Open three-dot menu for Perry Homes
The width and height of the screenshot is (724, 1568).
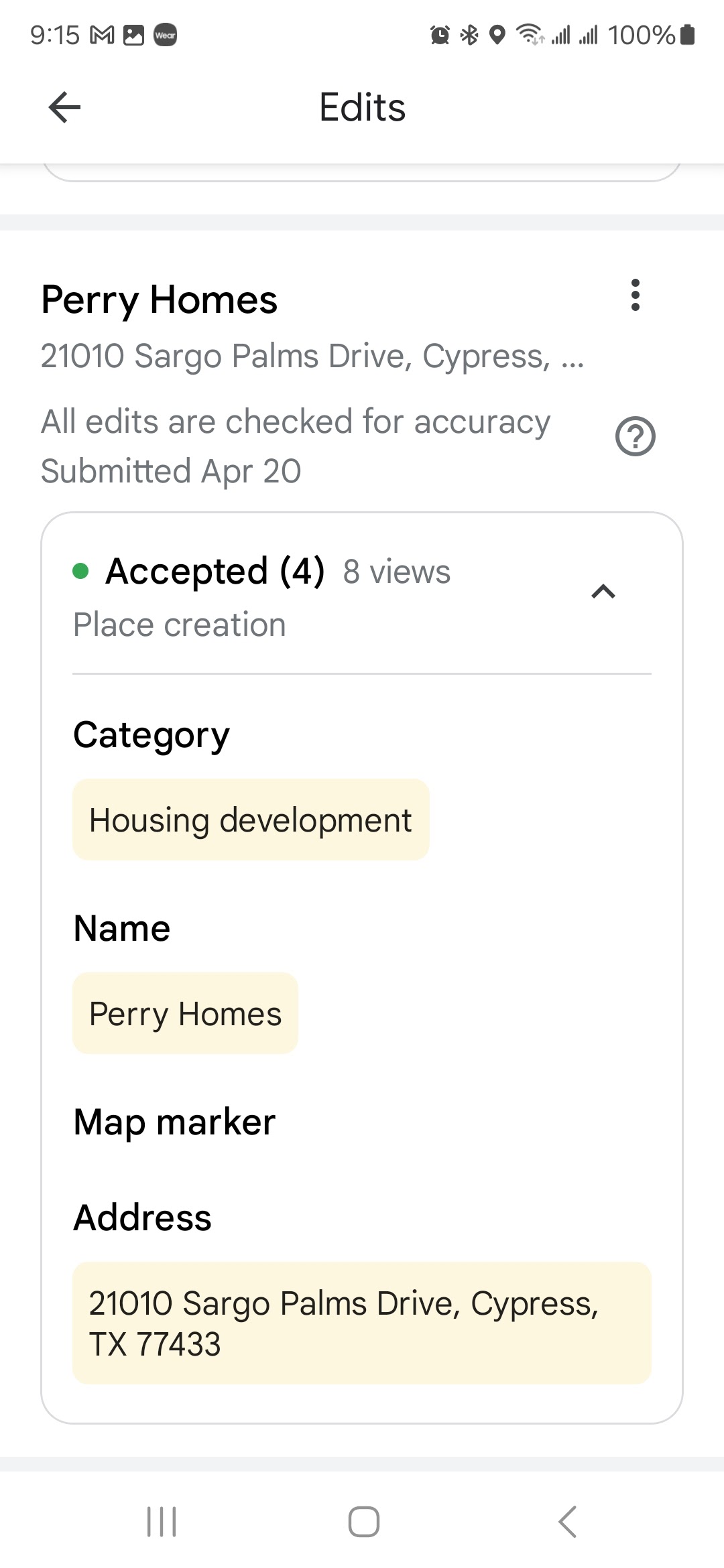pyautogui.click(x=636, y=295)
